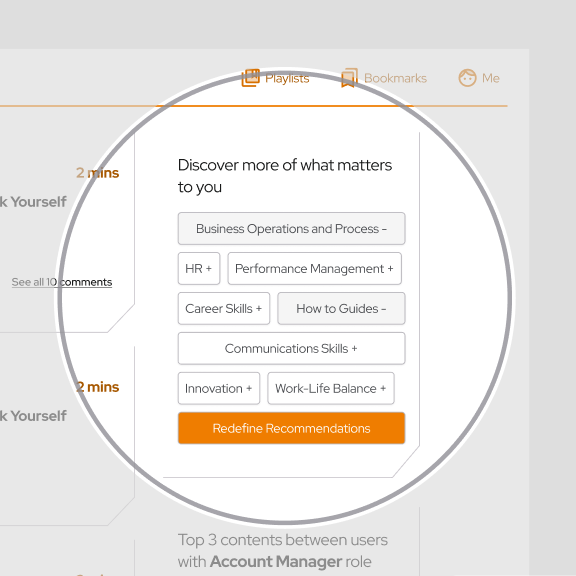The height and width of the screenshot is (576, 576).
Task: Open the Playlists tab label
Action: 287,78
